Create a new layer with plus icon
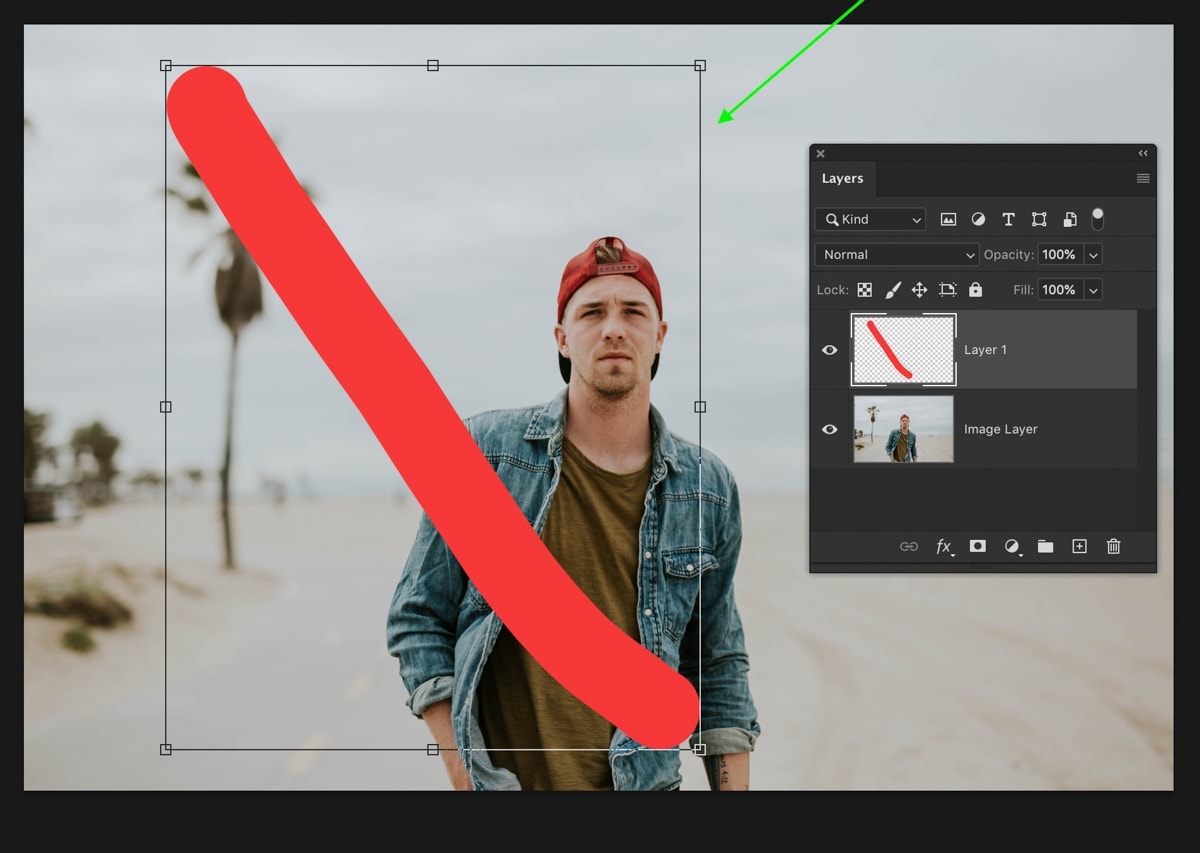The image size is (1200, 853). point(1079,546)
